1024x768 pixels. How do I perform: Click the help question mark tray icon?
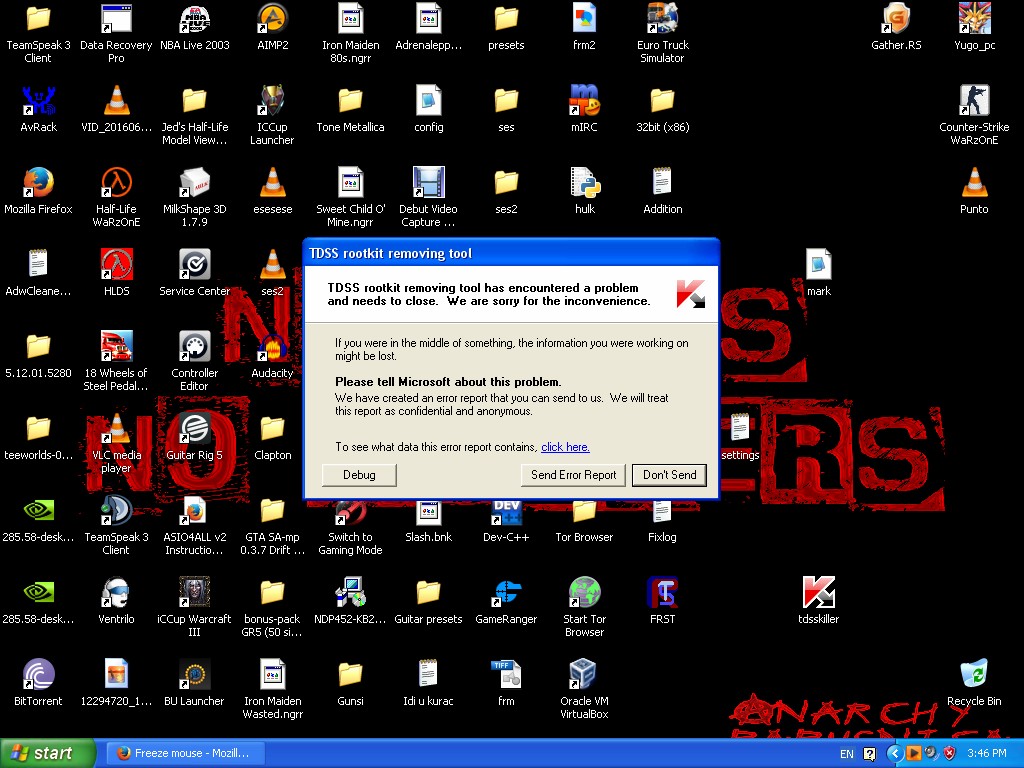tap(869, 754)
